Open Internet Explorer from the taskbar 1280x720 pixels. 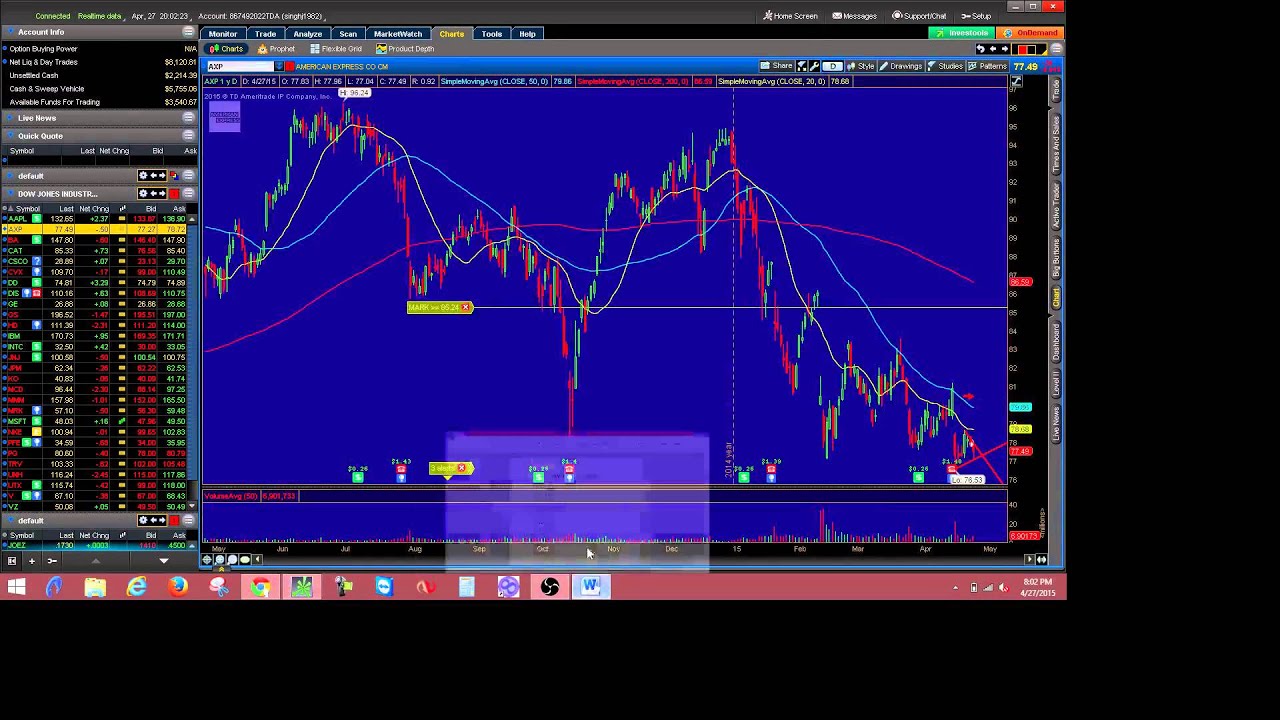coord(136,587)
